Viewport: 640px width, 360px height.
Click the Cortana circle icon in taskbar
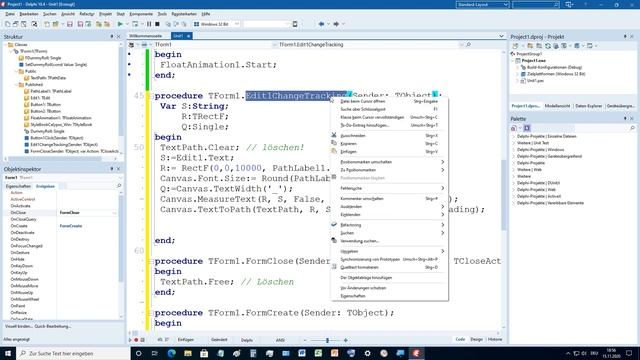(138, 353)
